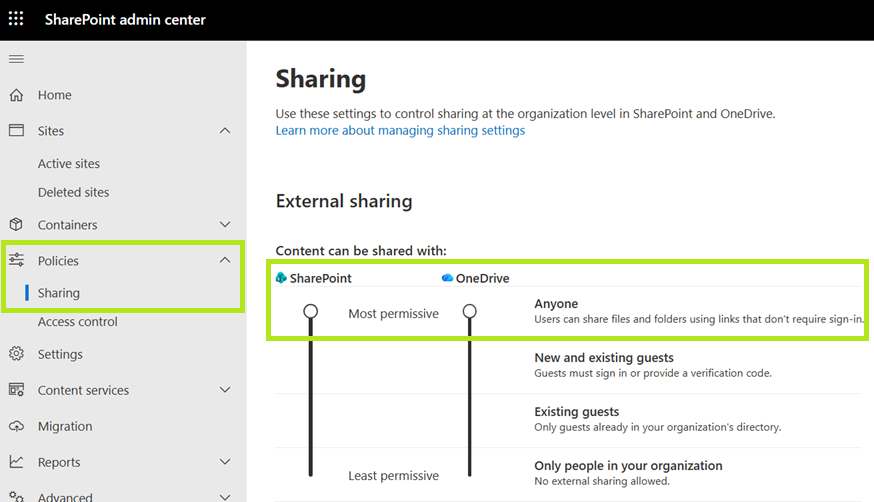
Task: Click the Policies sliders icon
Action: [16, 260]
